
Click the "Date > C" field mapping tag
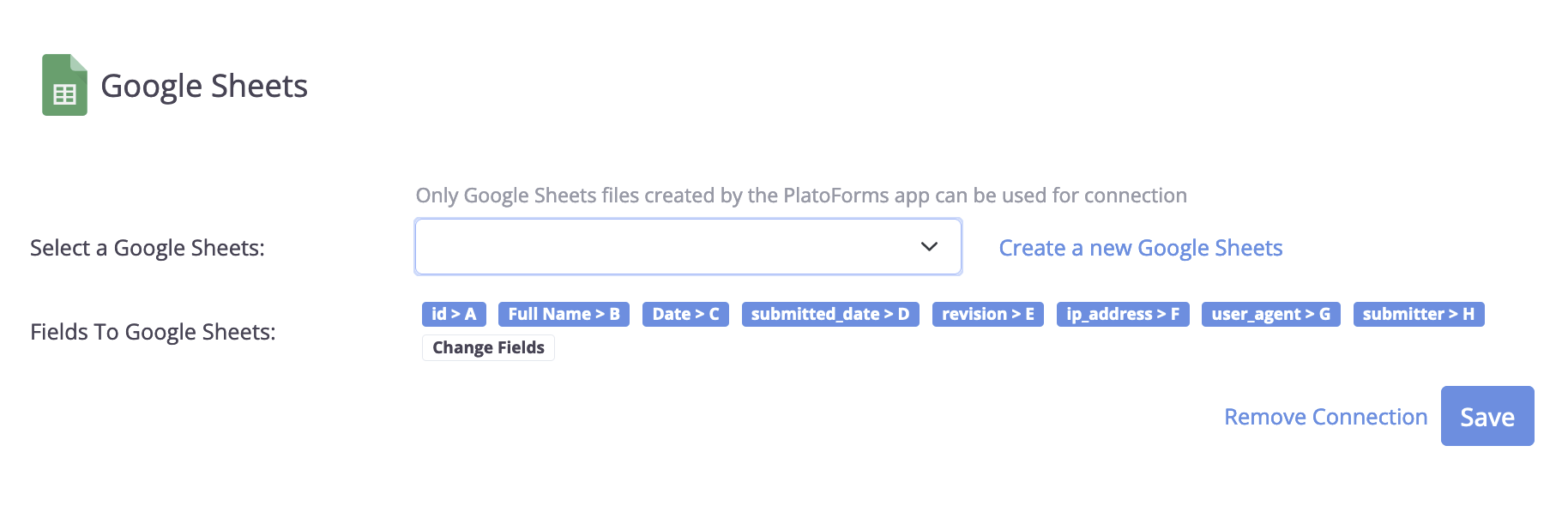click(x=685, y=315)
